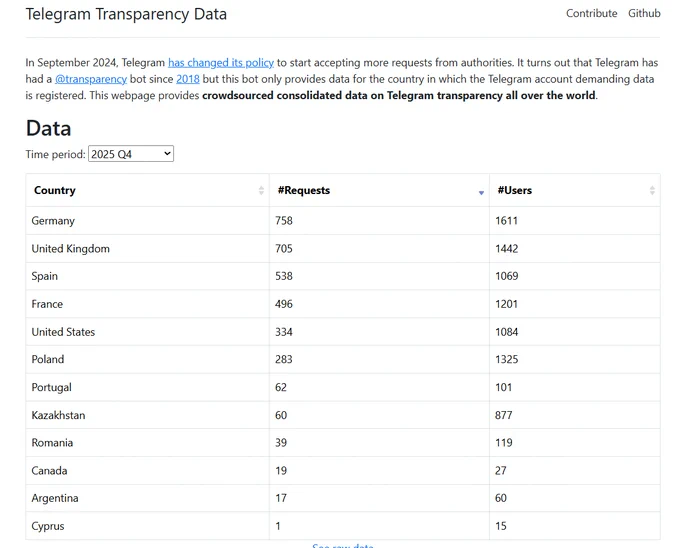Select the United Kingdom country cell
This screenshot has width=680, height=548.
point(147,248)
